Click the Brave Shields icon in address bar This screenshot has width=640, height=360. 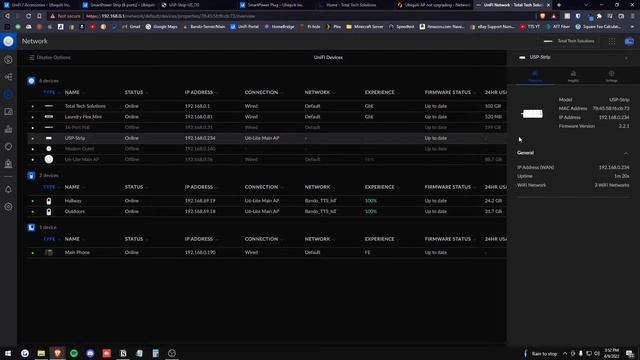click(542, 16)
